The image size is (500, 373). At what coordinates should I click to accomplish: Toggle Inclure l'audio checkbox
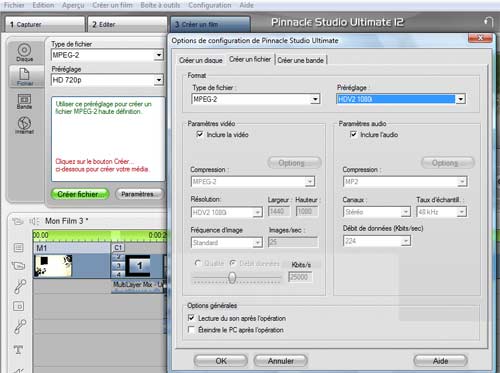click(353, 134)
